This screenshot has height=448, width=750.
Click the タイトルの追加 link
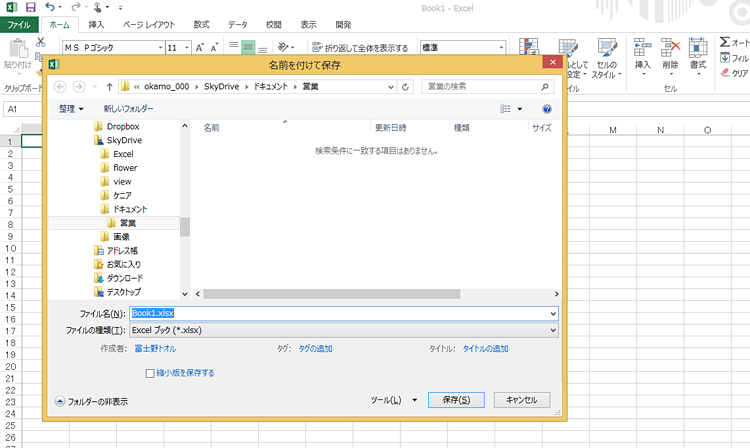pos(485,349)
